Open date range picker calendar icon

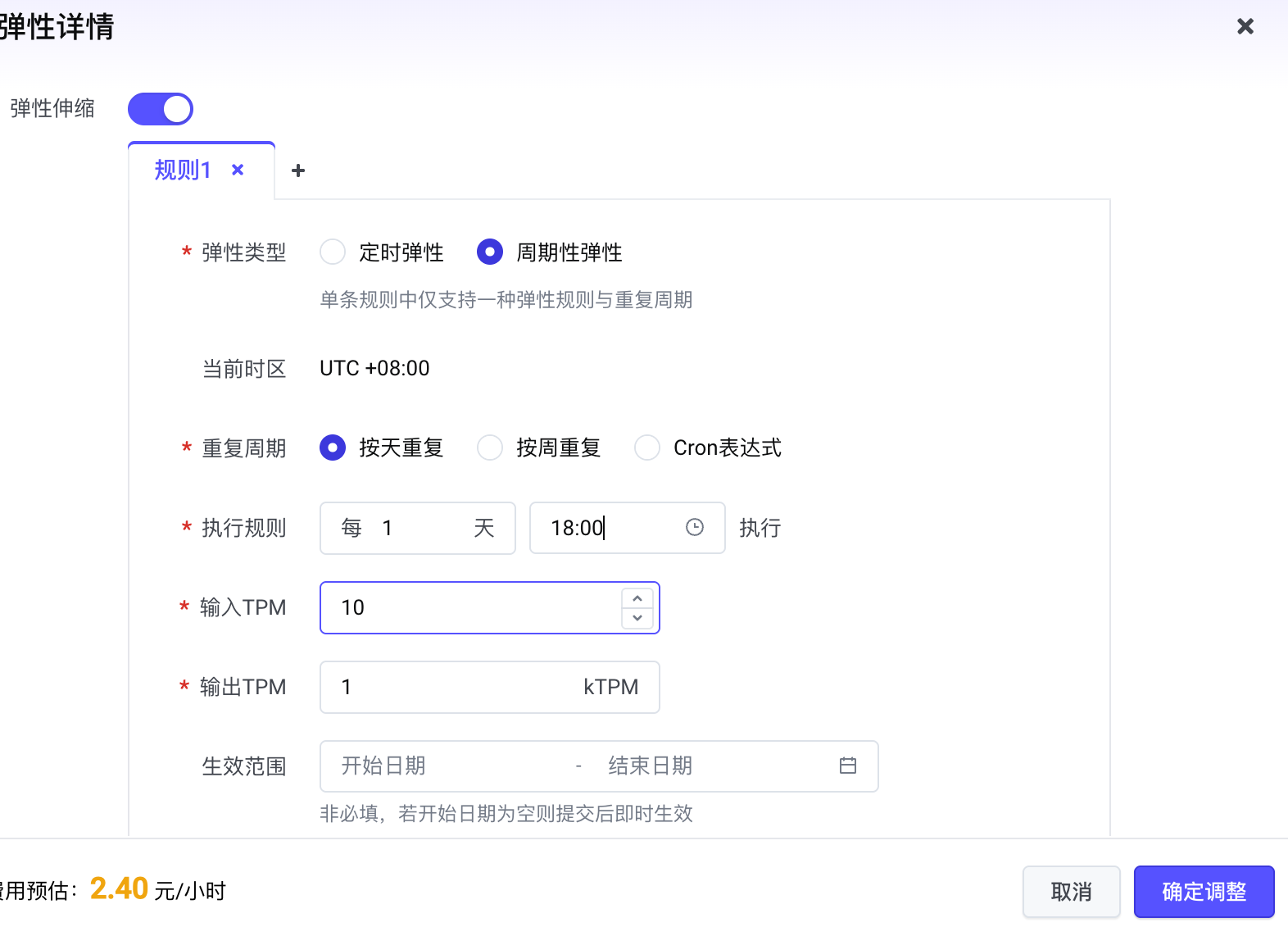click(x=848, y=766)
